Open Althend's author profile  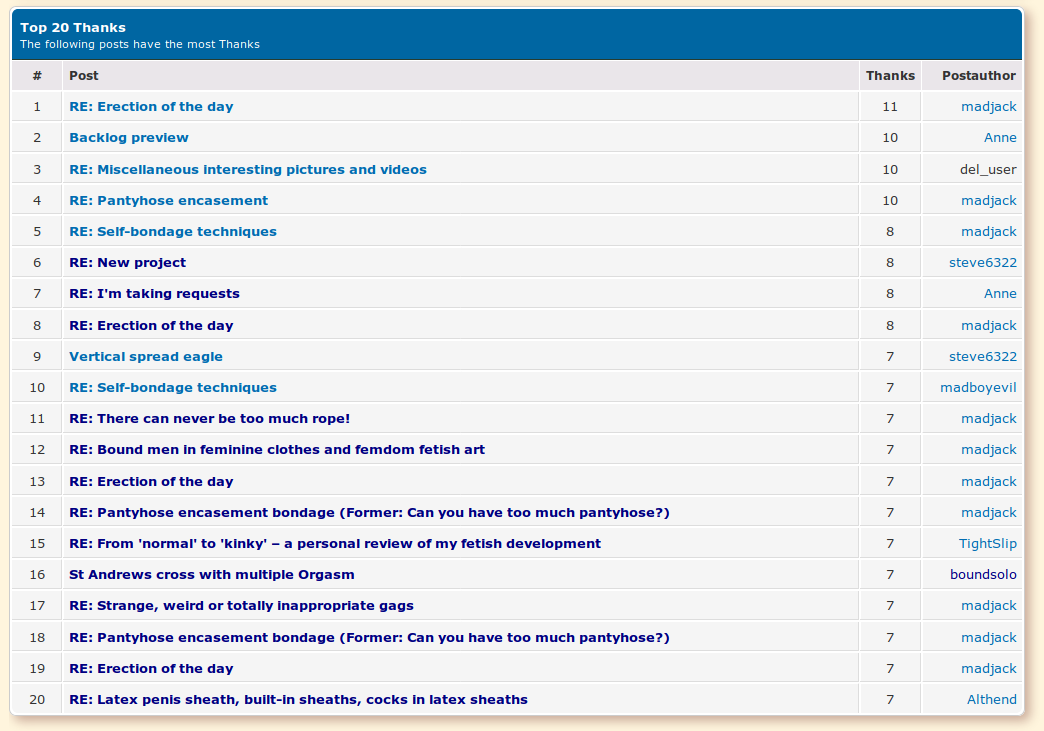[x=991, y=700]
